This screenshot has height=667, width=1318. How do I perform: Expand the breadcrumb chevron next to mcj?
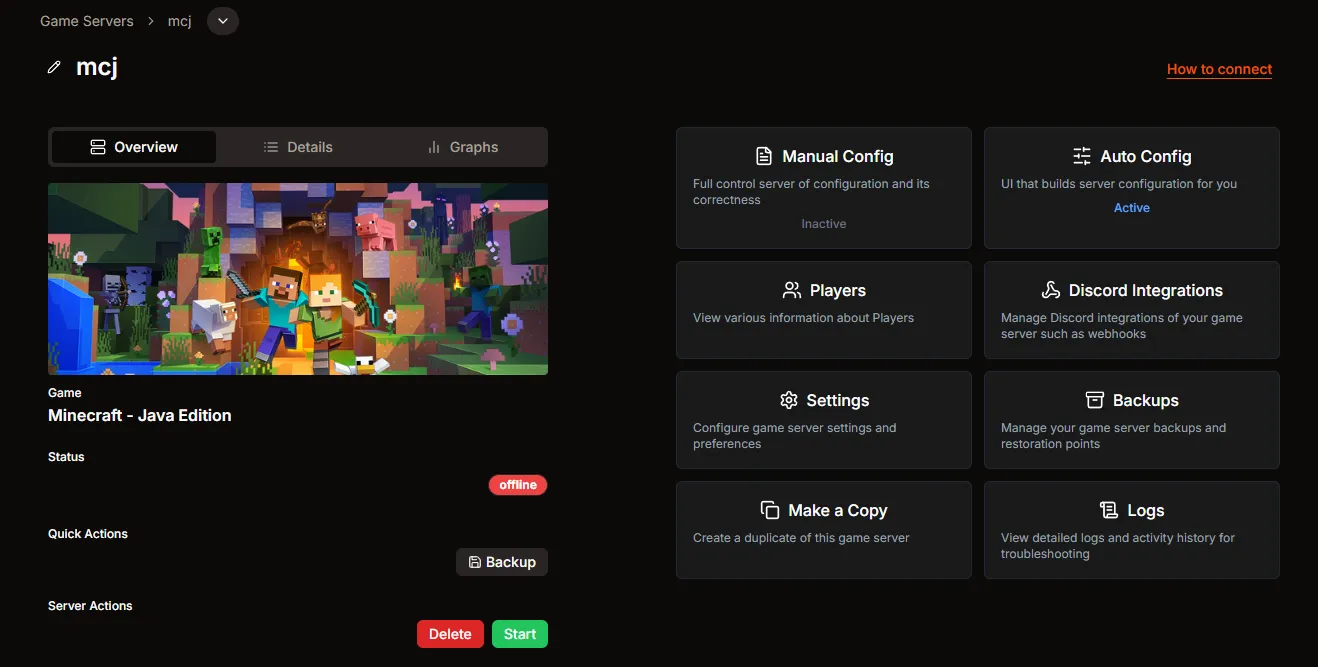pyautogui.click(x=222, y=20)
